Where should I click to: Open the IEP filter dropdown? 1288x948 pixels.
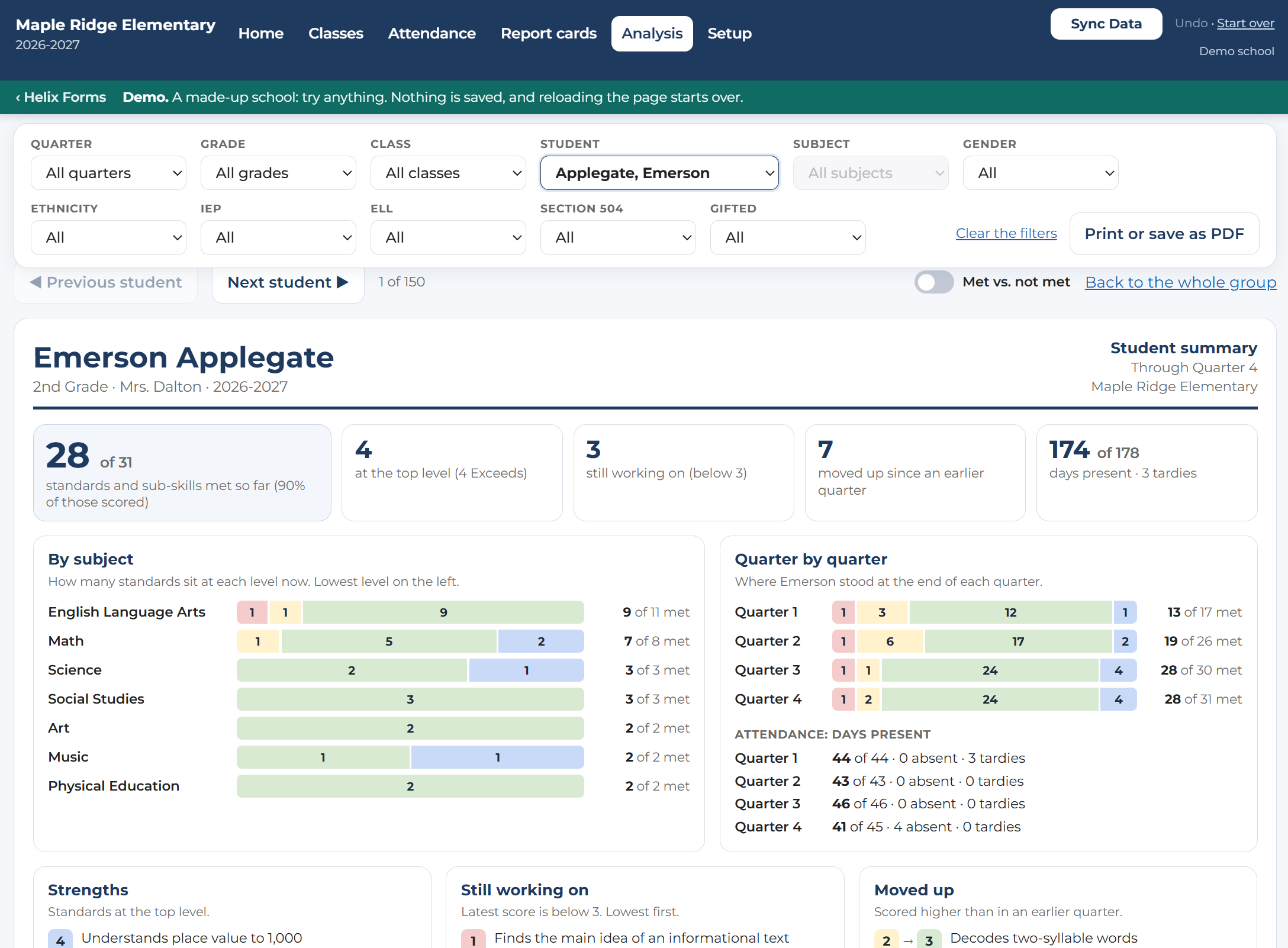(278, 237)
